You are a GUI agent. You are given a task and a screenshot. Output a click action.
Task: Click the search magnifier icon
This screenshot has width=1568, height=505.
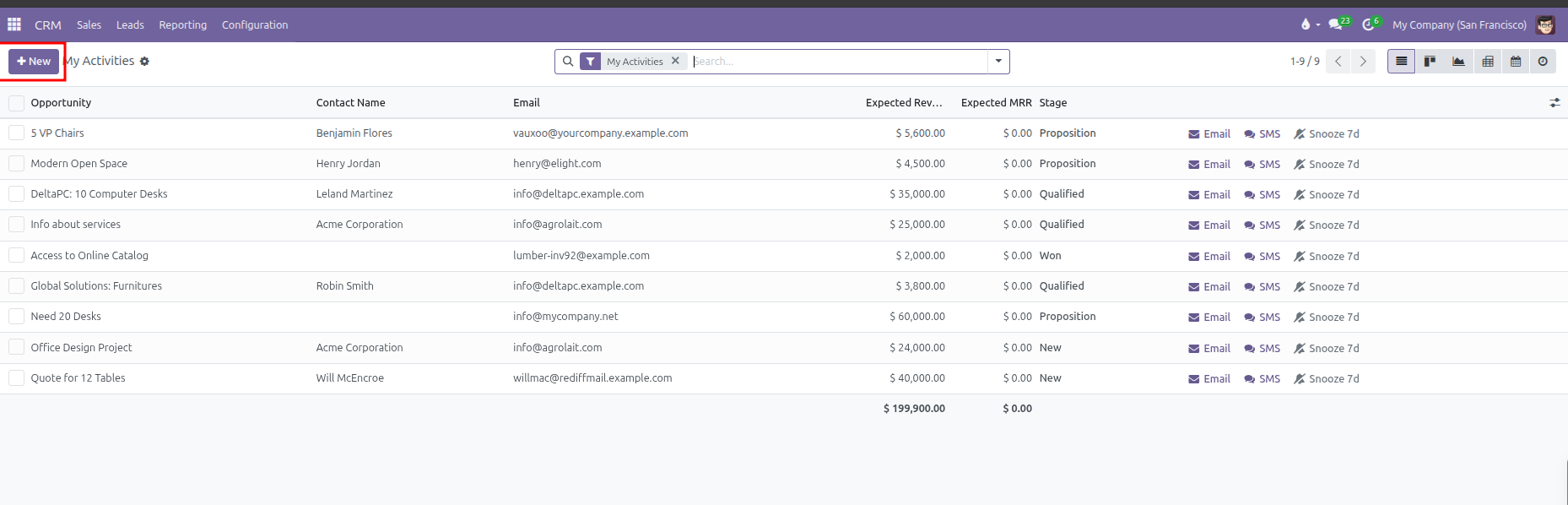click(x=568, y=62)
